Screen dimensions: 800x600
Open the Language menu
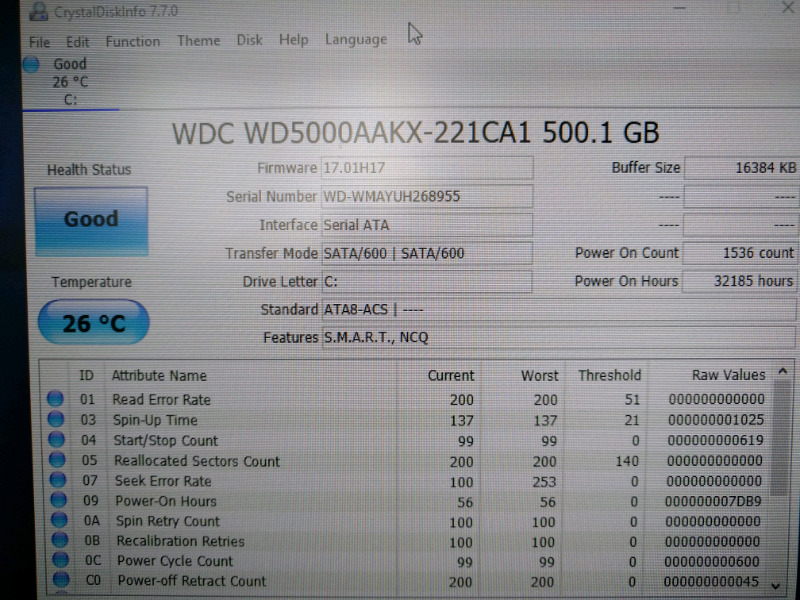[356, 40]
